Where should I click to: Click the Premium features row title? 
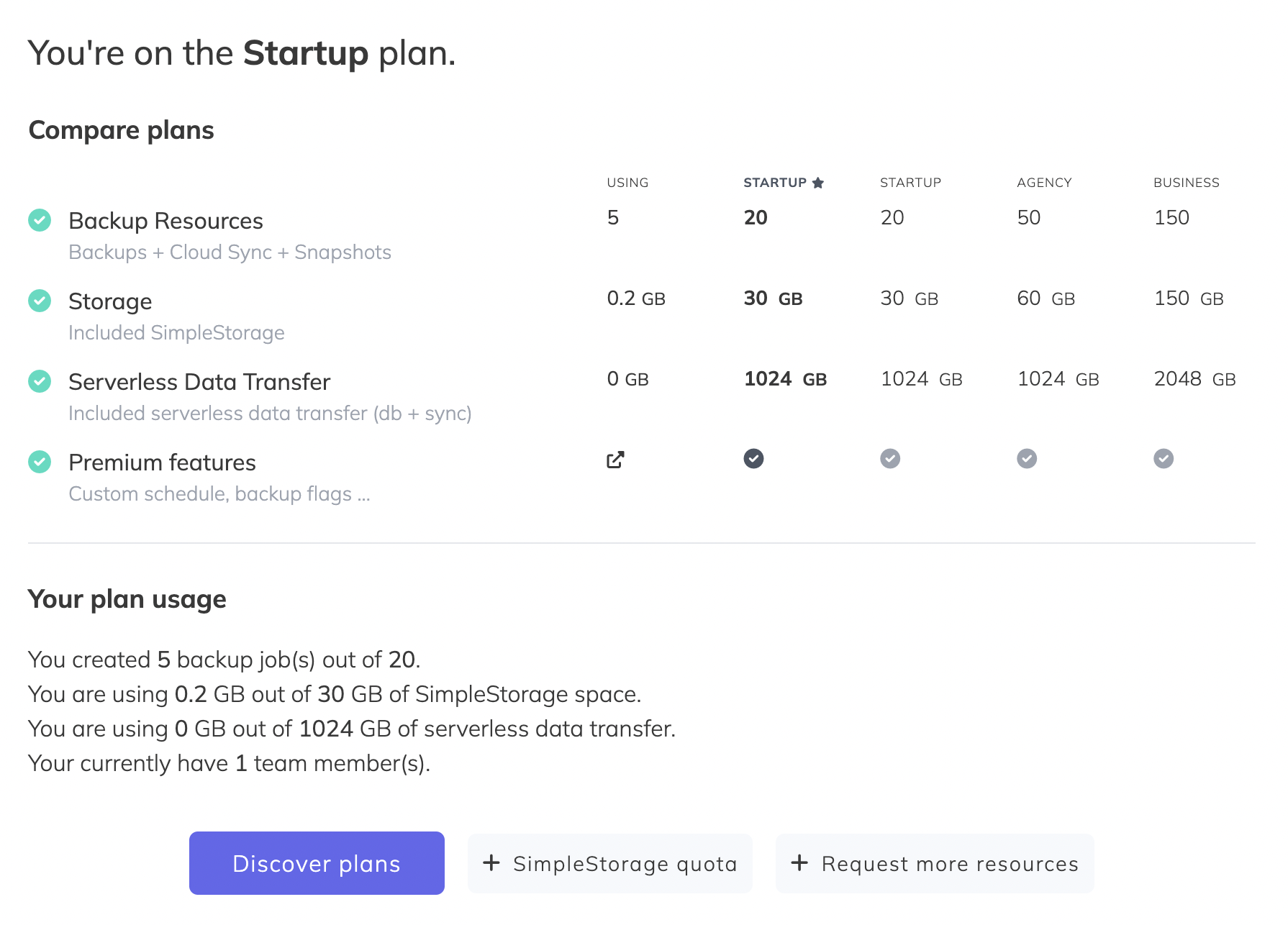click(162, 463)
